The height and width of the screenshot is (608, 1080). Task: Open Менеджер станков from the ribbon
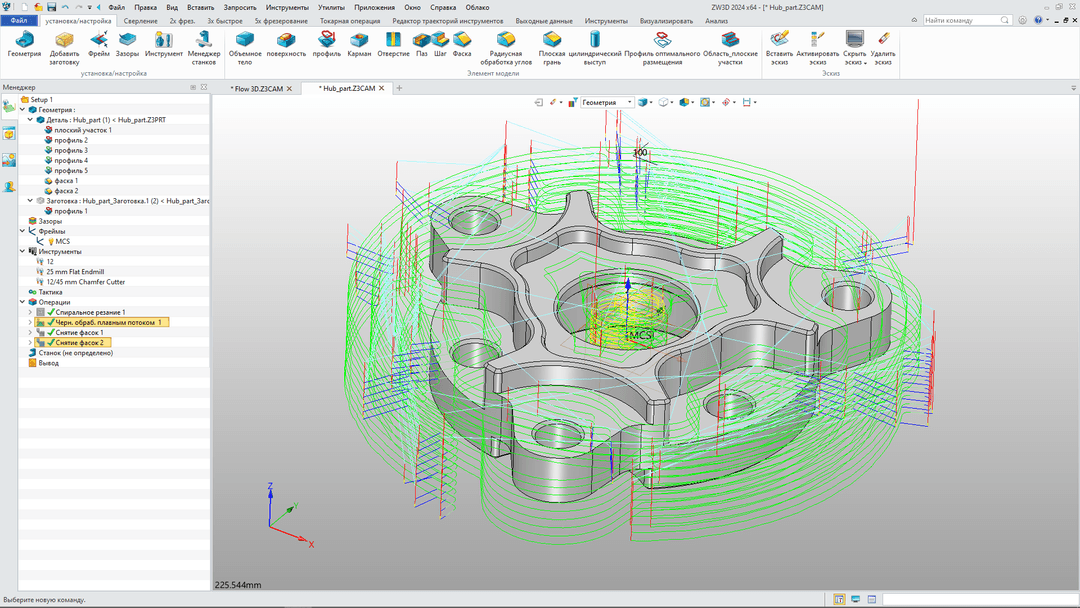click(204, 41)
